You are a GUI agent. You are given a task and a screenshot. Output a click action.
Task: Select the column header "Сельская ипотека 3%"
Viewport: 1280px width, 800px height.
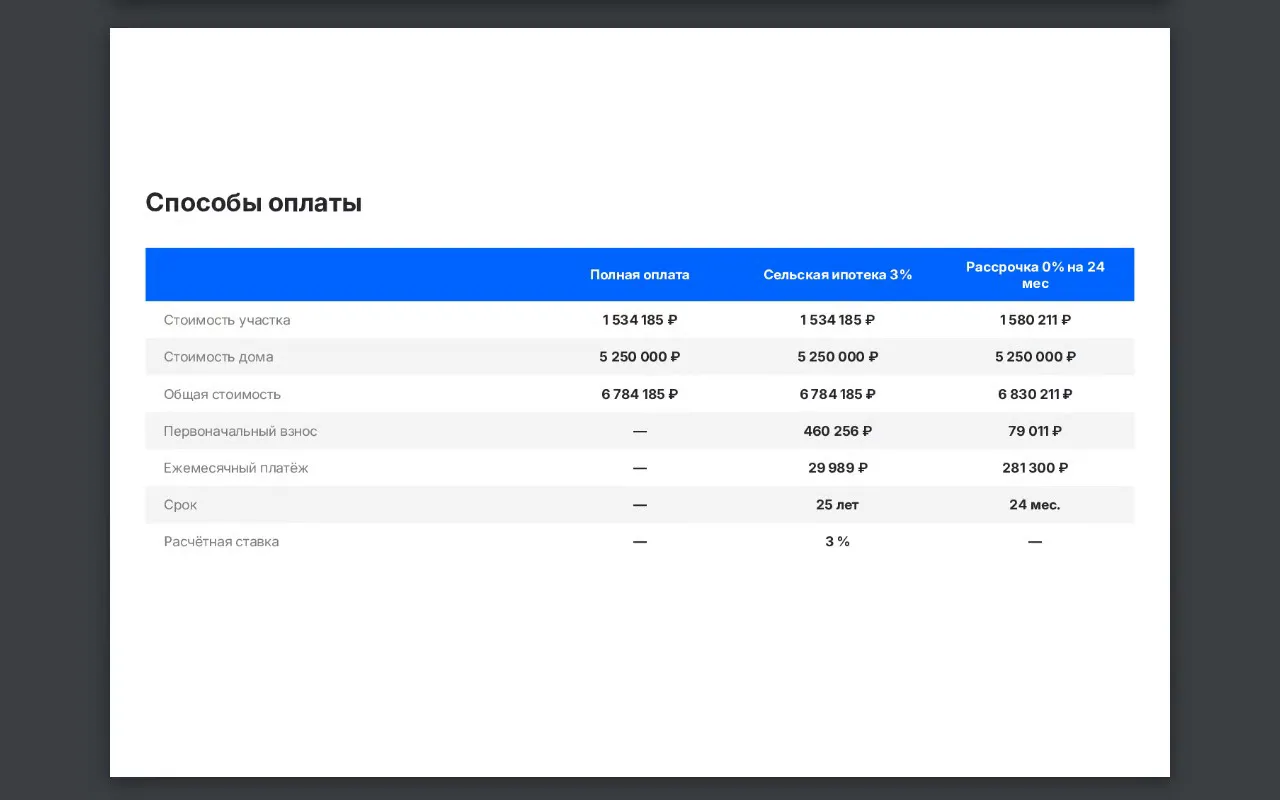pyautogui.click(x=838, y=275)
